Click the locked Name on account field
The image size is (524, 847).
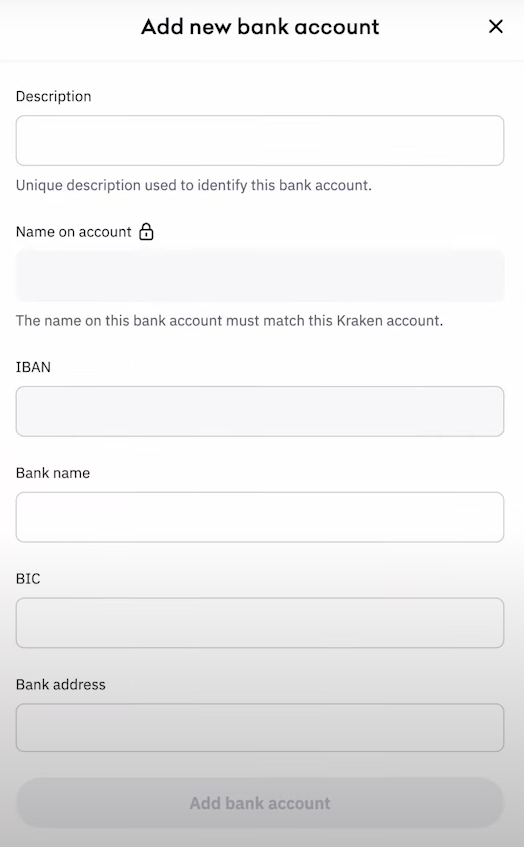coord(260,275)
